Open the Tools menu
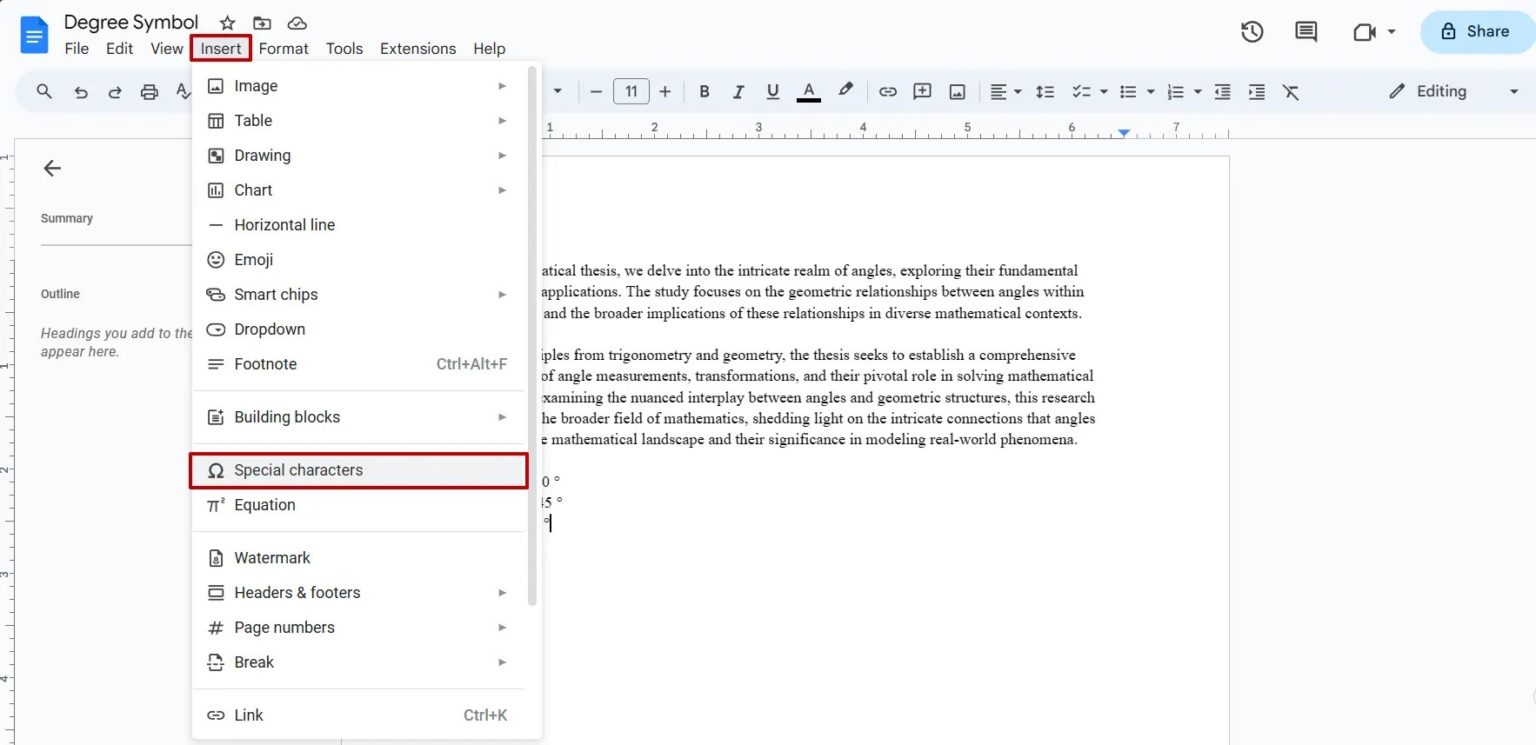1536x745 pixels. pyautogui.click(x=344, y=48)
